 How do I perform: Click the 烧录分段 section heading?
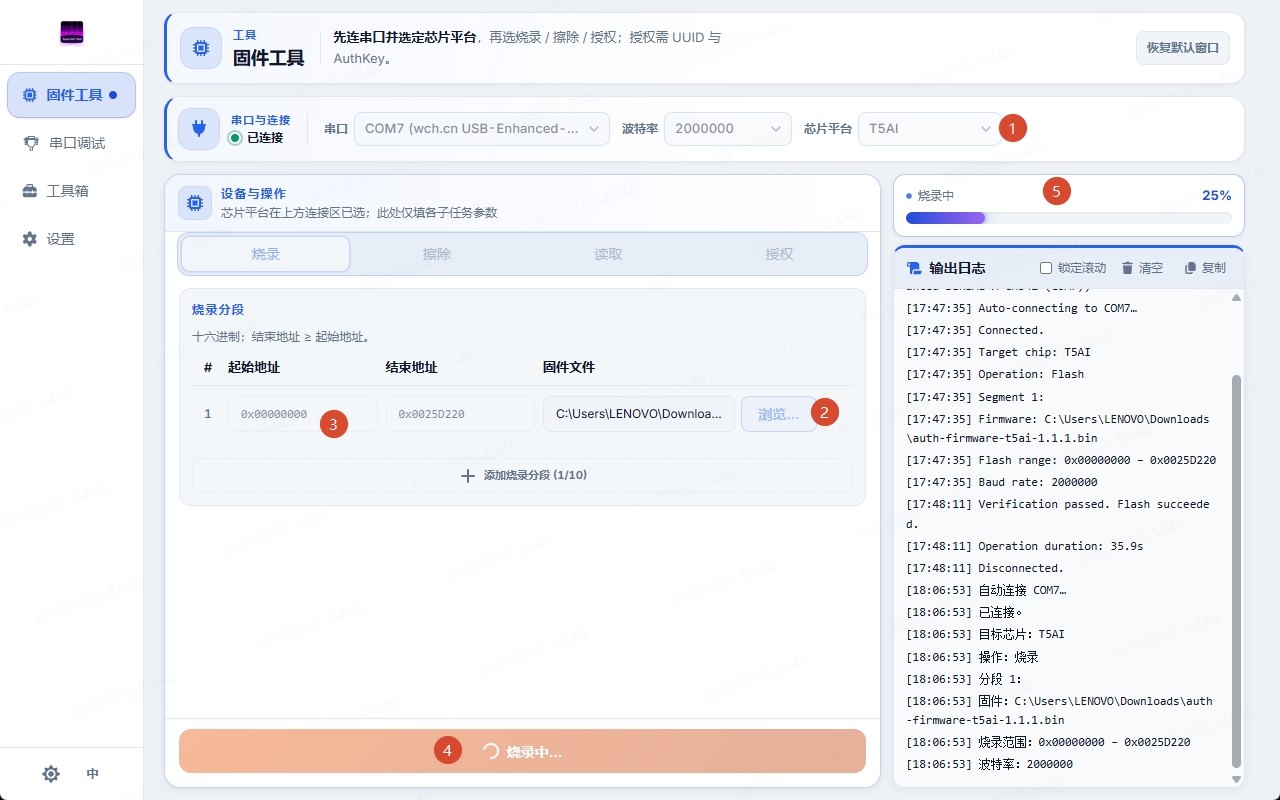click(218, 310)
